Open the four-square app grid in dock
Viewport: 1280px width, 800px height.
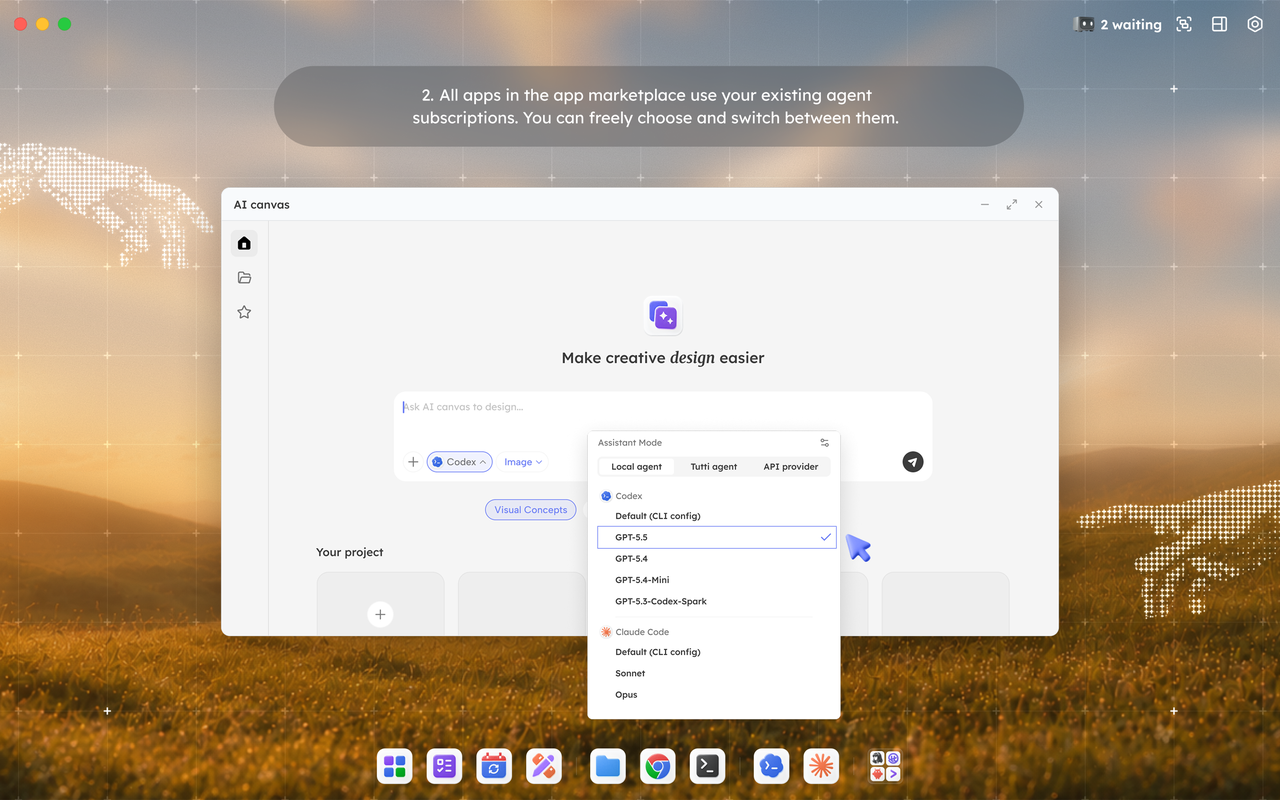395,767
